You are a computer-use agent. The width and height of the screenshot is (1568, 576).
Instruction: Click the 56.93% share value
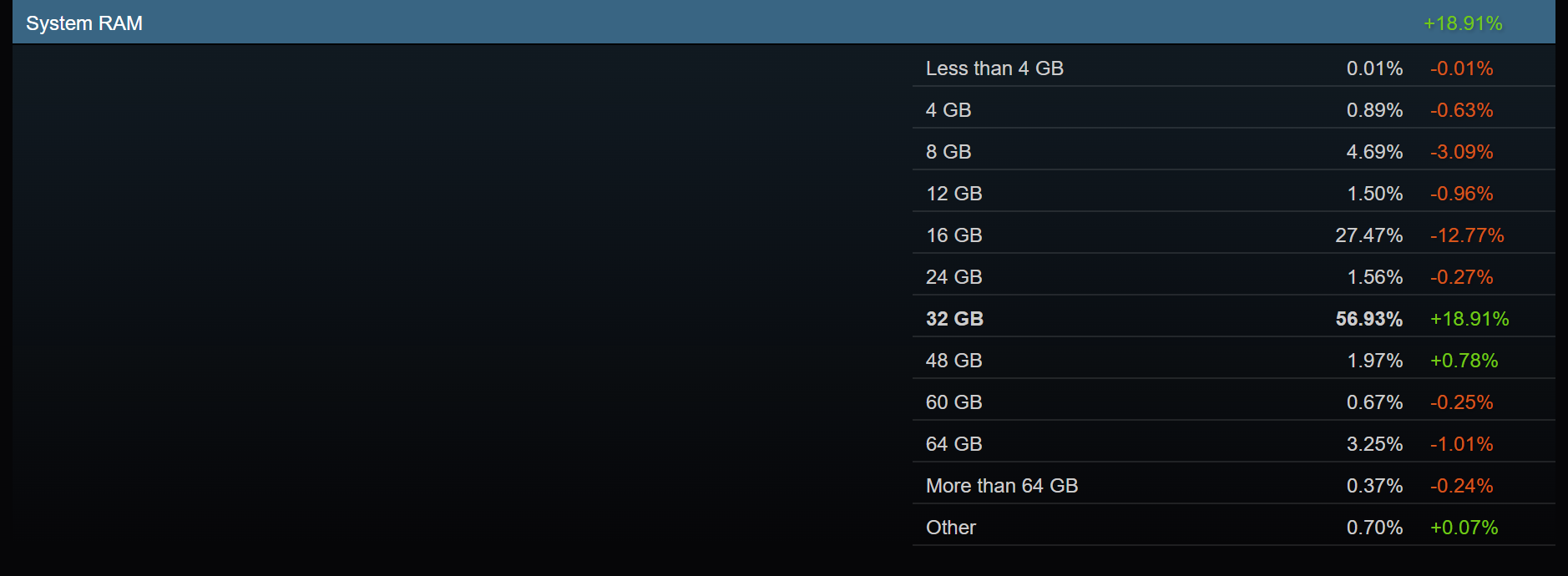[1368, 319]
